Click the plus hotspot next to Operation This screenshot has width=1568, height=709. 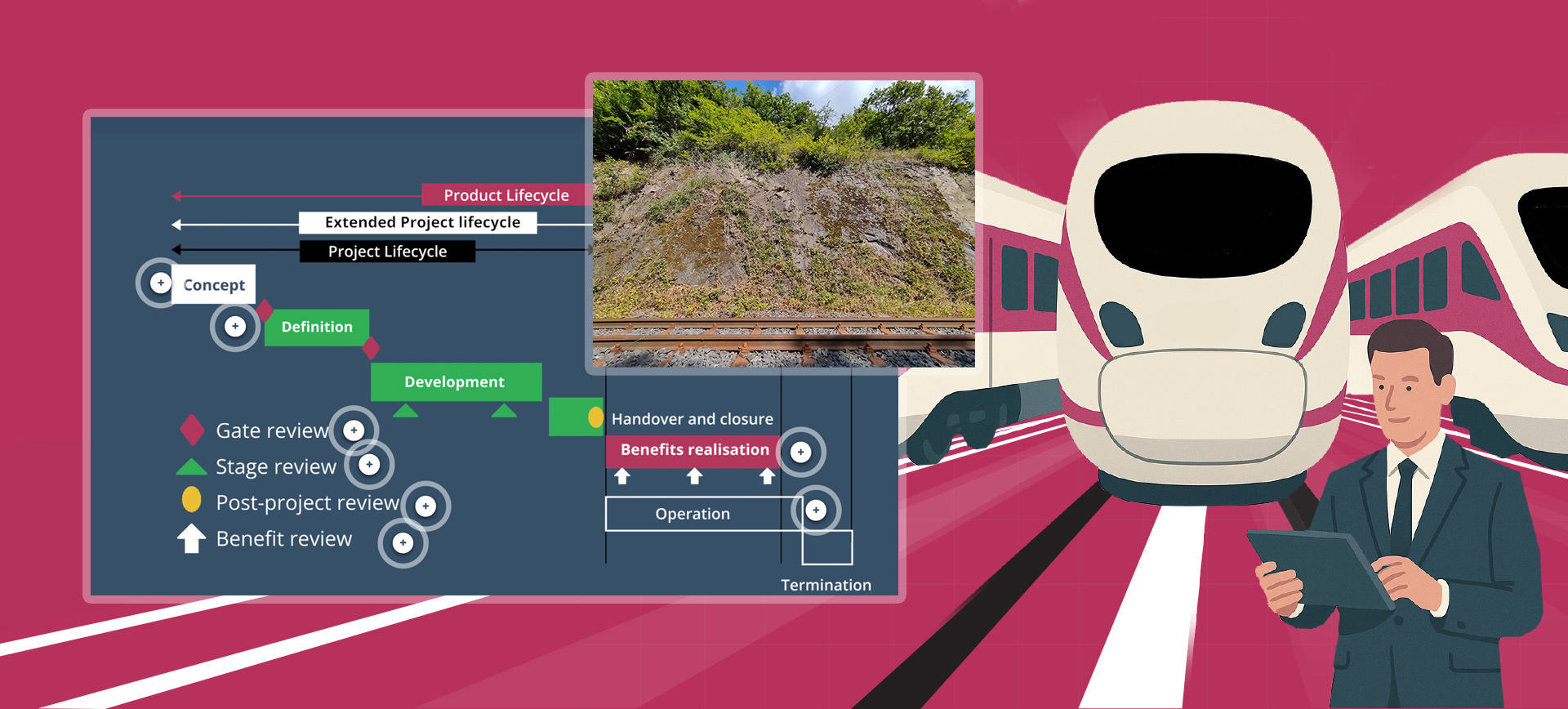tap(816, 511)
